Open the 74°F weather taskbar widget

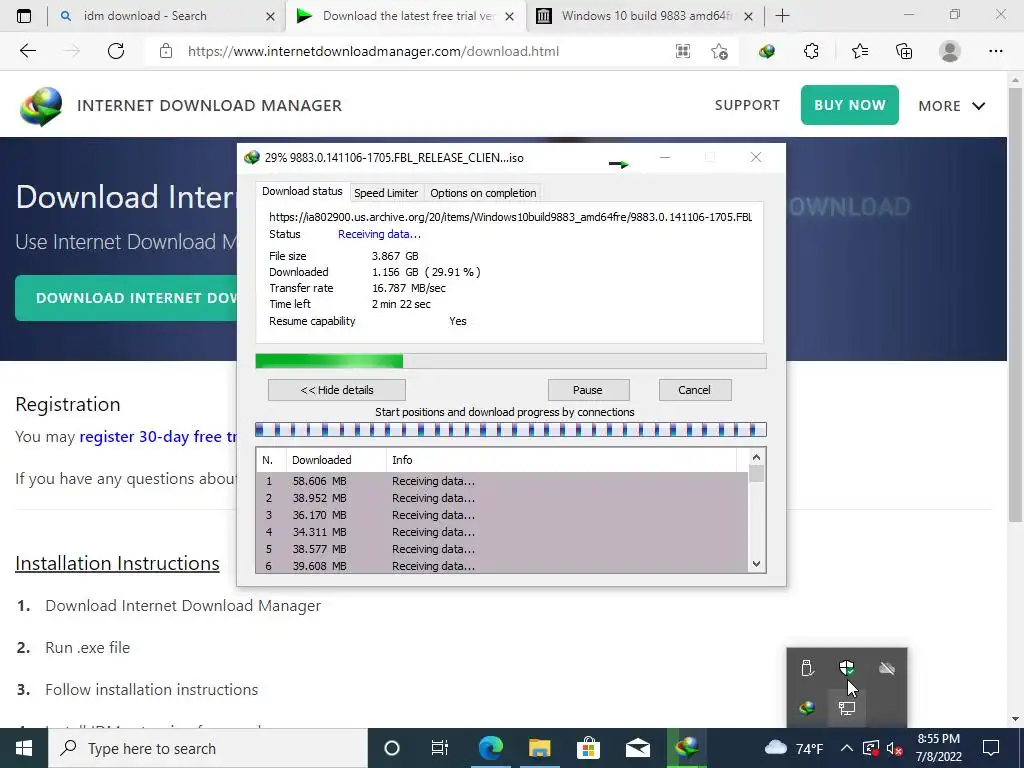pos(793,748)
